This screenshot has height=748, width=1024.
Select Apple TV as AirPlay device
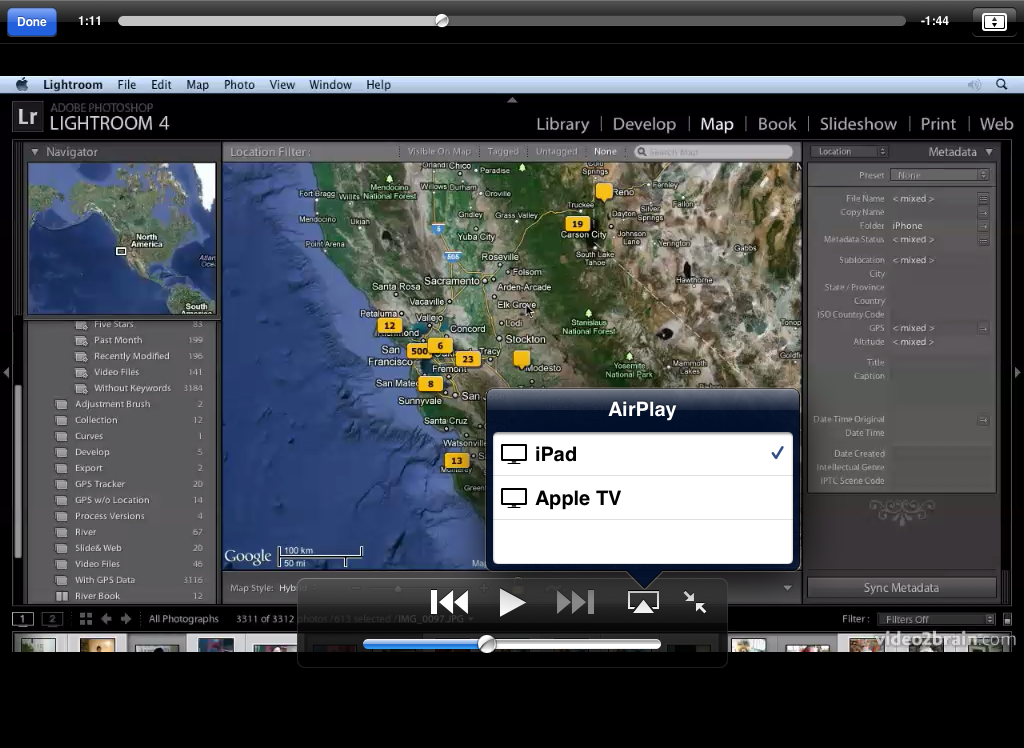643,498
